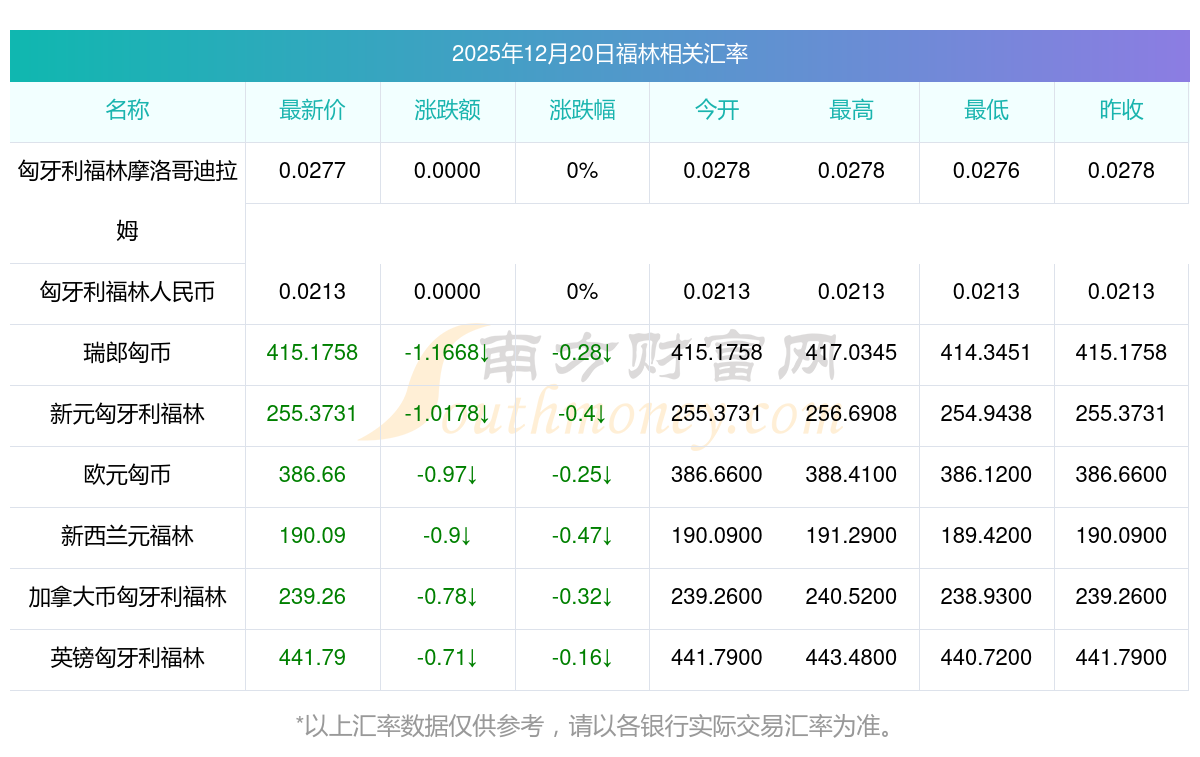
Task: Select the 瑞郎匈币 row name
Action: coord(127,353)
